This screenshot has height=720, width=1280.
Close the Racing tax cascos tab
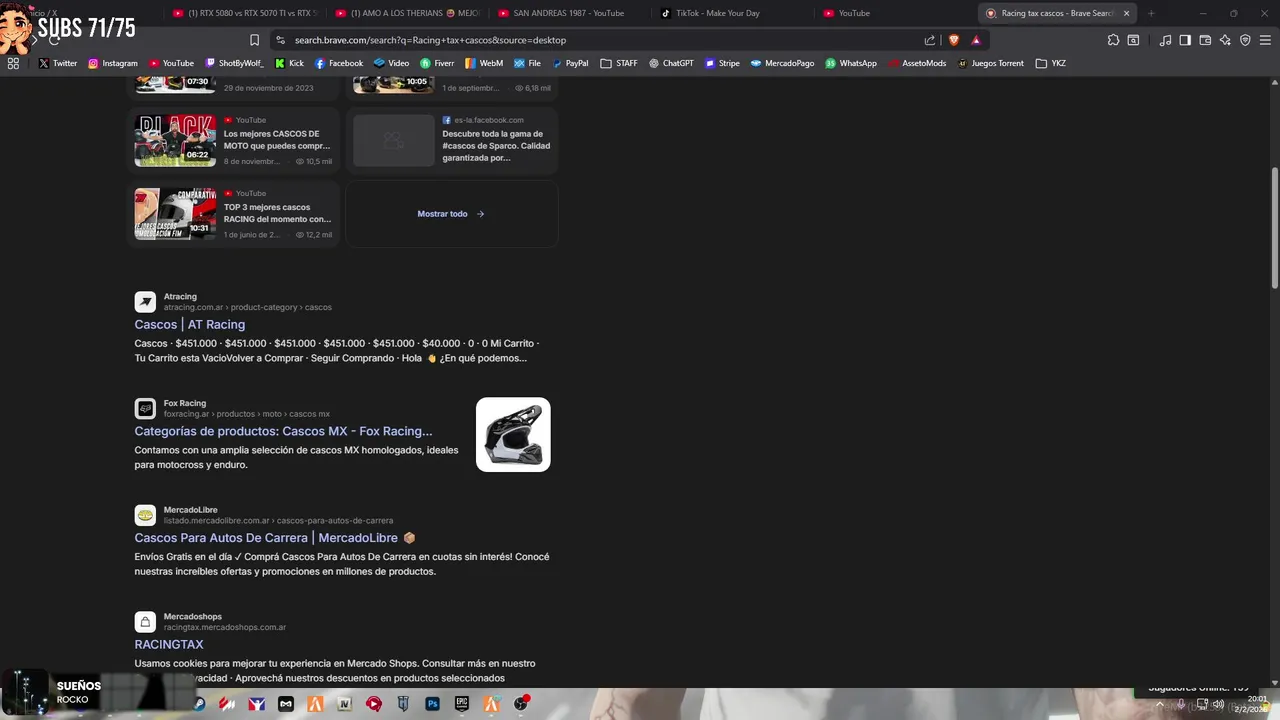click(1127, 13)
